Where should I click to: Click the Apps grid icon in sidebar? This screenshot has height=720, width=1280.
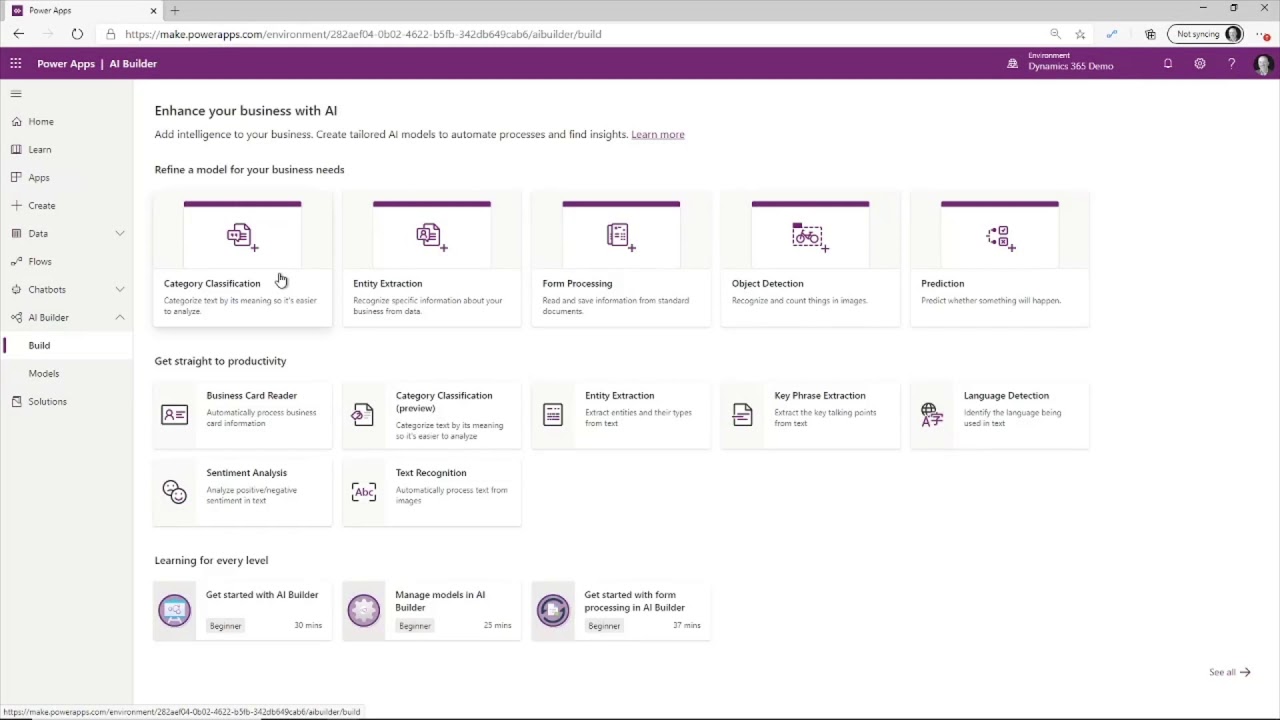coord(16,178)
